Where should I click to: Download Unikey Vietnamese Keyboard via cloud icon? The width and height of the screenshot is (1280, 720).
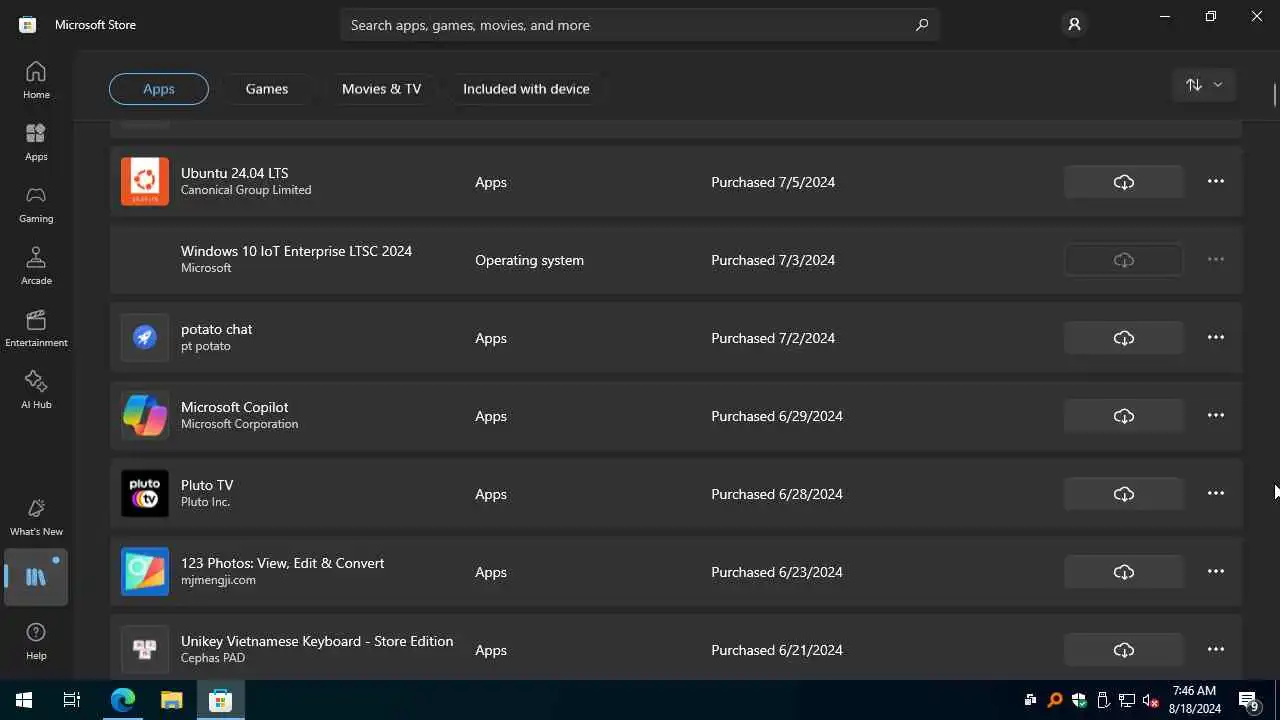(1124, 650)
